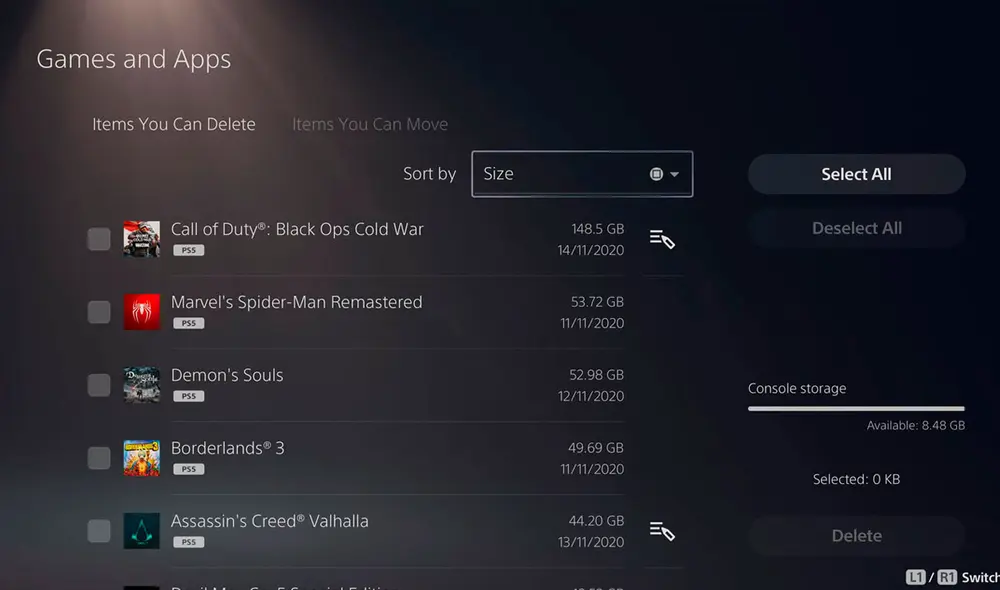This screenshot has height=590, width=1000.
Task: Click the Demon's Souls game cover icon
Action: [142, 385]
